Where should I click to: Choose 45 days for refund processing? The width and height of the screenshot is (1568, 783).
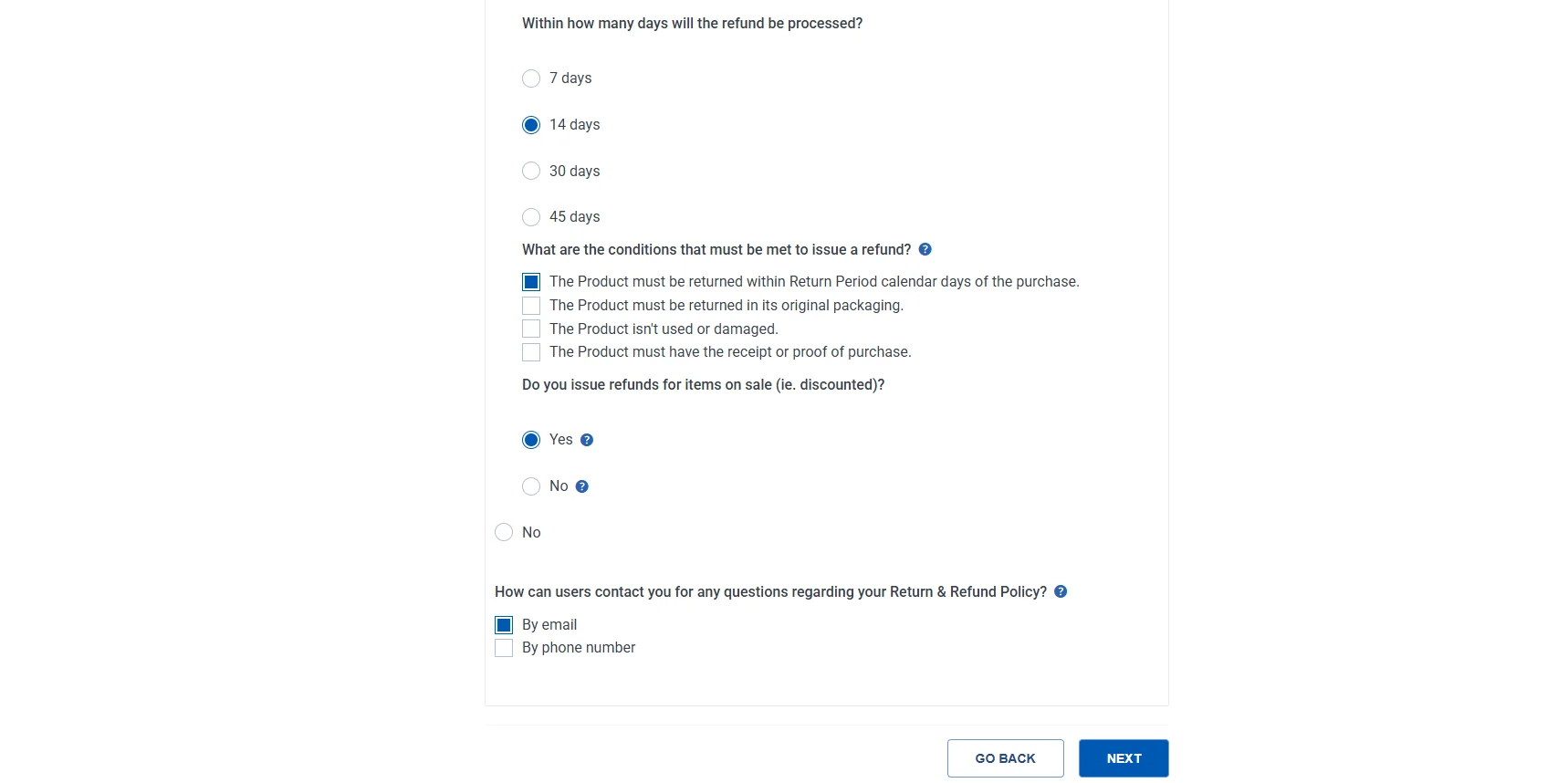click(531, 217)
